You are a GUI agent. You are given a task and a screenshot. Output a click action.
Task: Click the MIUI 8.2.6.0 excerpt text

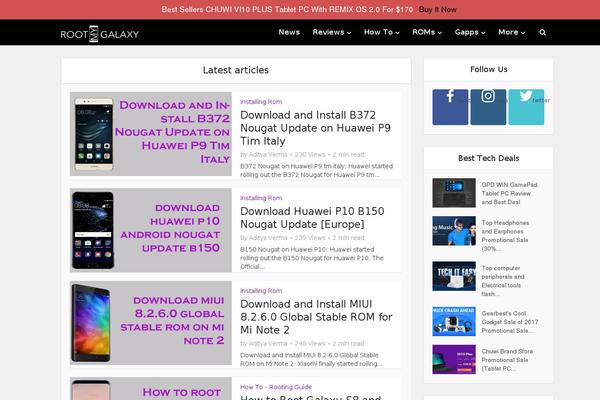311,359
